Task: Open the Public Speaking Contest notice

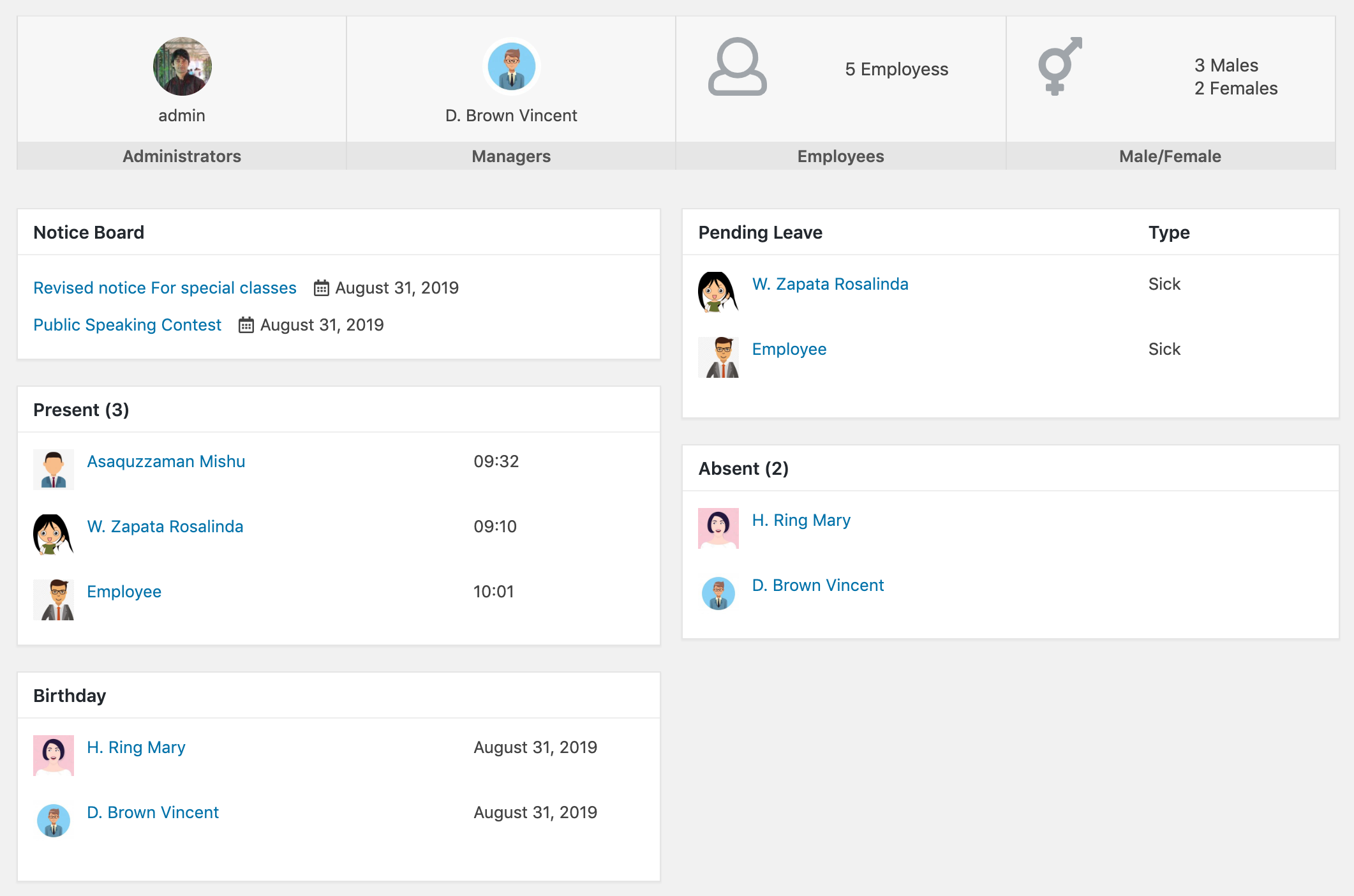Action: 127,325
